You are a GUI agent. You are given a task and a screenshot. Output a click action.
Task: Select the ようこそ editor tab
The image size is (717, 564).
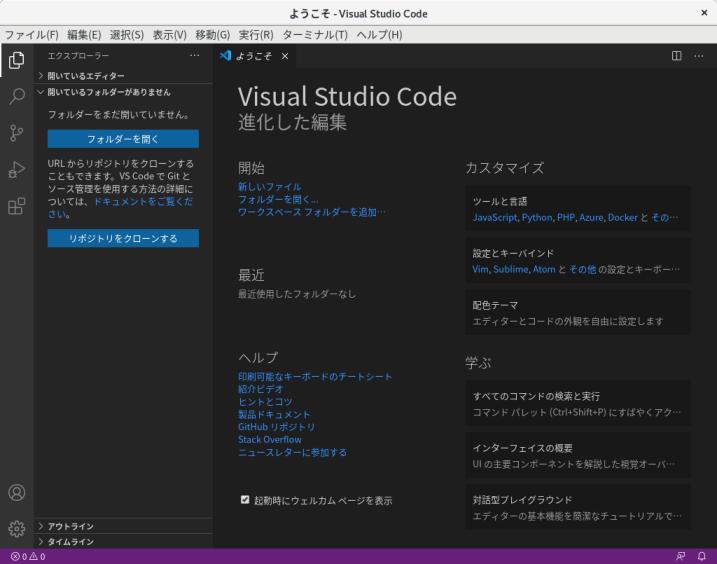pyautogui.click(x=254, y=56)
